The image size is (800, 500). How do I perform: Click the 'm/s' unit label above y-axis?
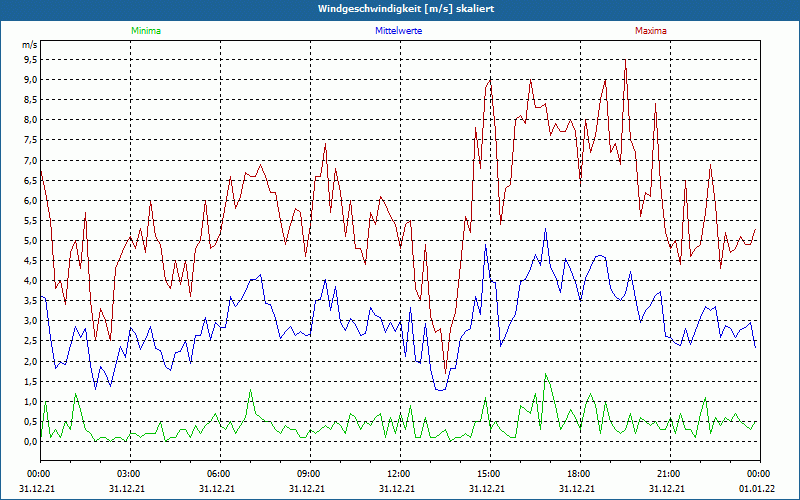30,45
